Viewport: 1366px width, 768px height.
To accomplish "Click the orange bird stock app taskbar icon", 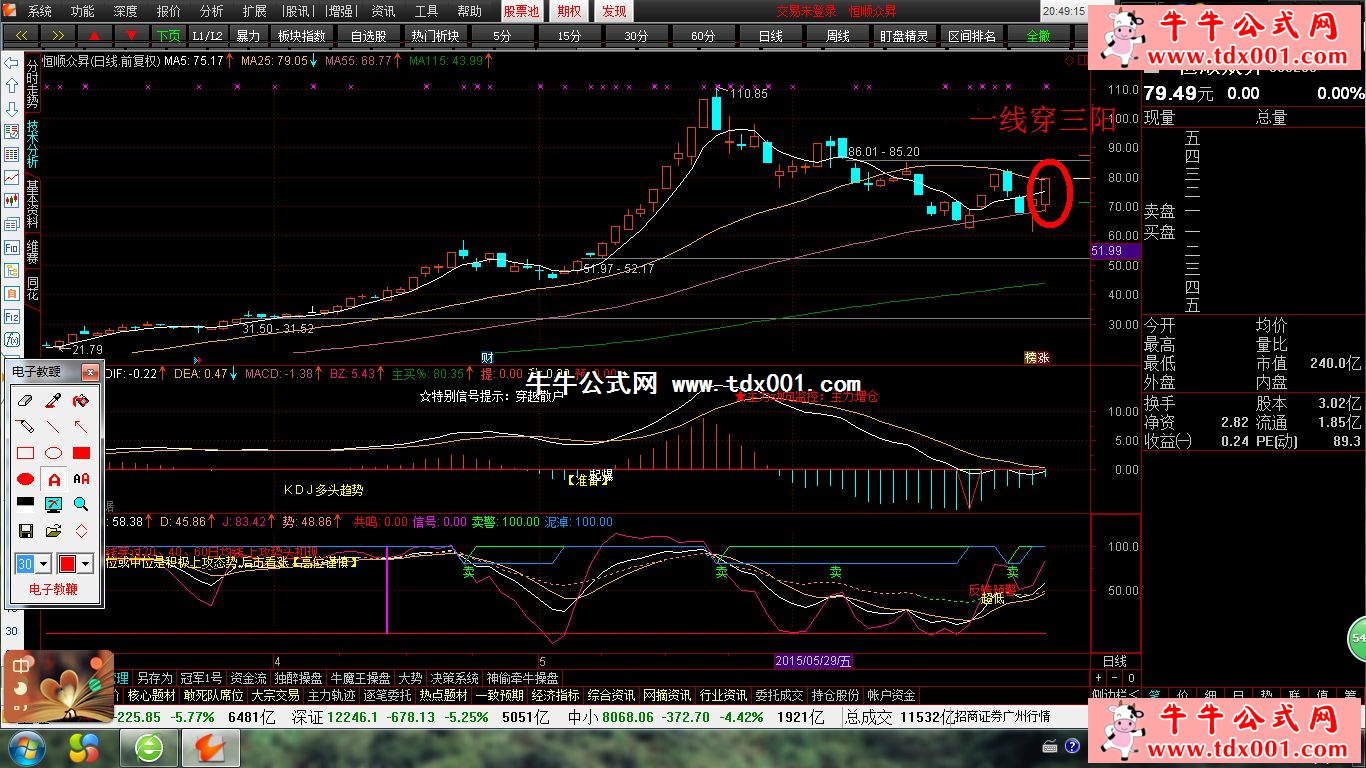I will coord(211,747).
